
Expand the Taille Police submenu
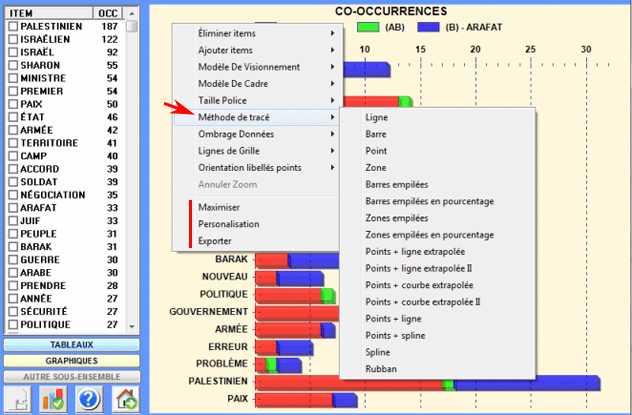pyautogui.click(x=257, y=100)
